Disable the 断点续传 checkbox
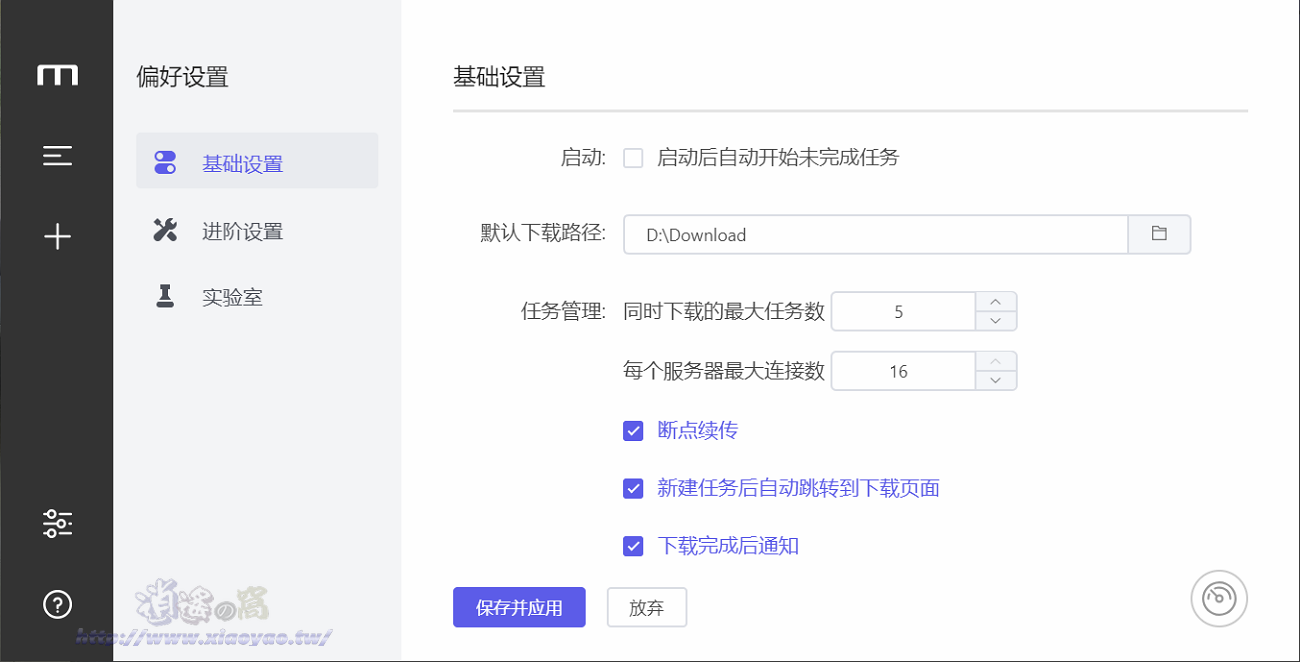 coord(633,430)
